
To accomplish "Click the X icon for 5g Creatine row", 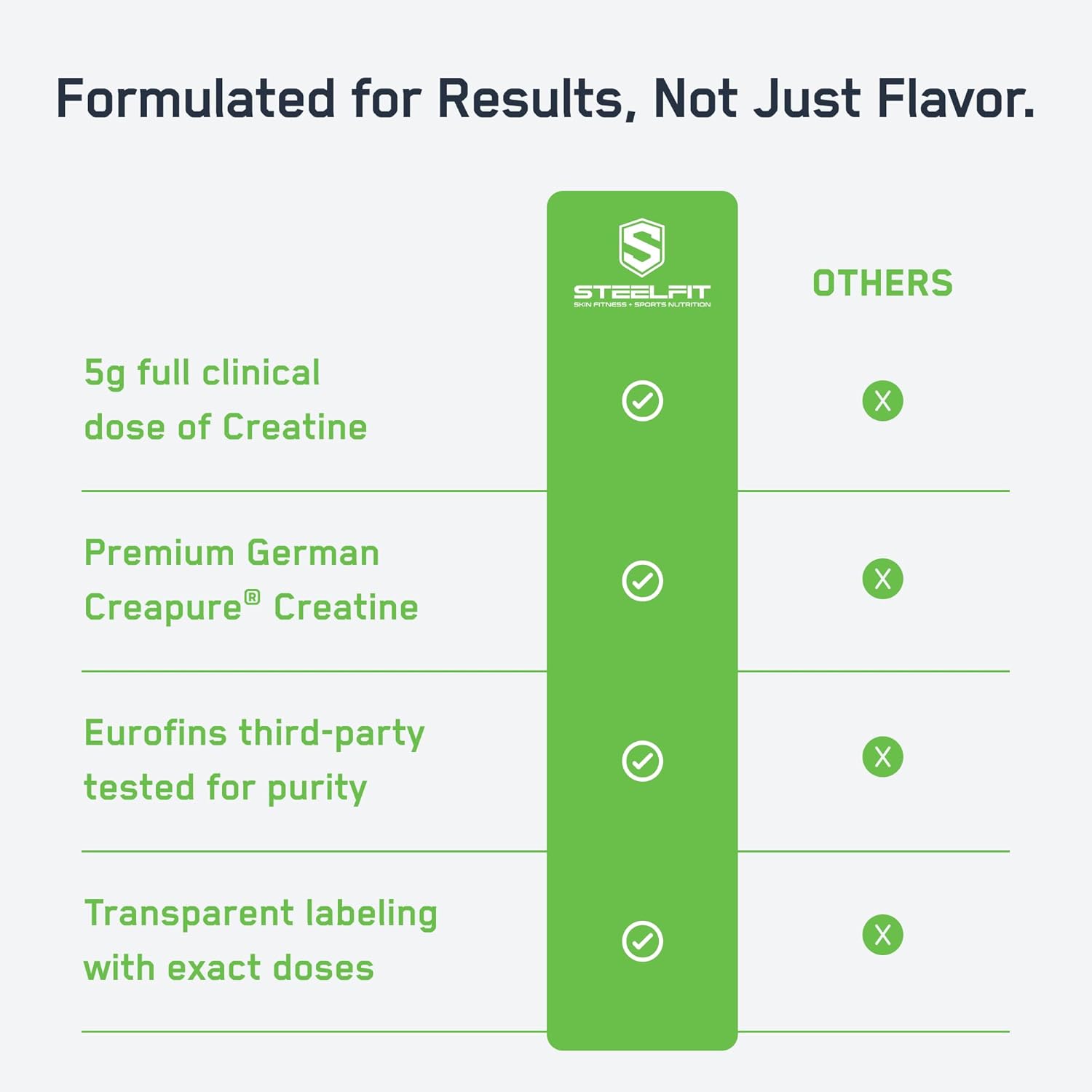I will [x=882, y=400].
